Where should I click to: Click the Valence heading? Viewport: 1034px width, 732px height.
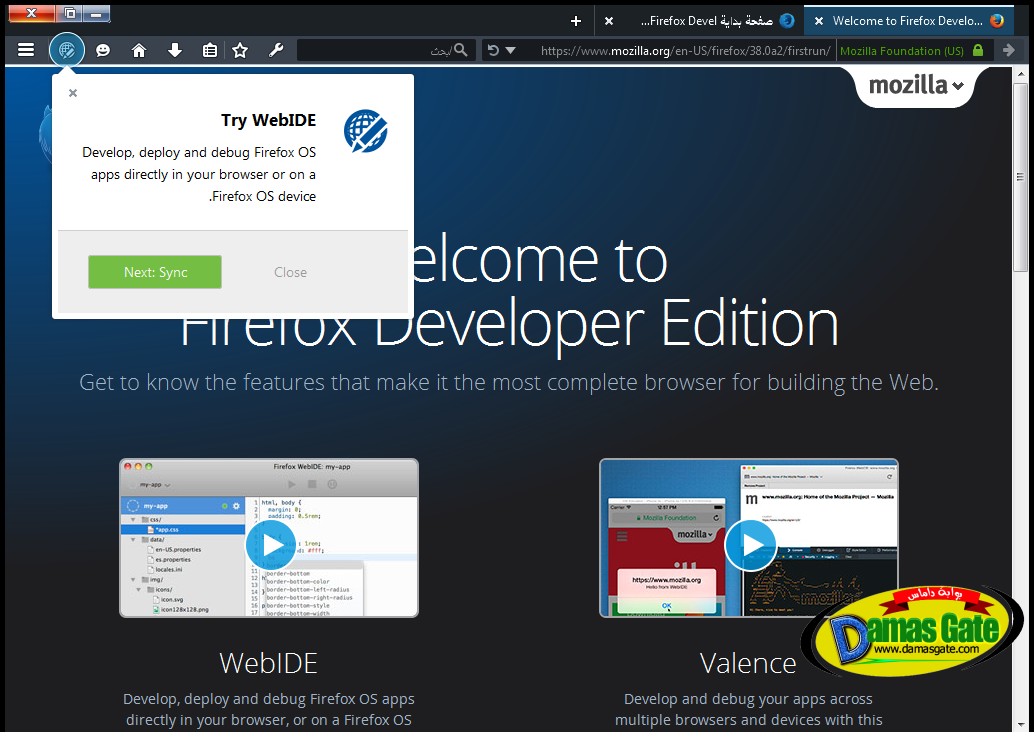(748, 663)
